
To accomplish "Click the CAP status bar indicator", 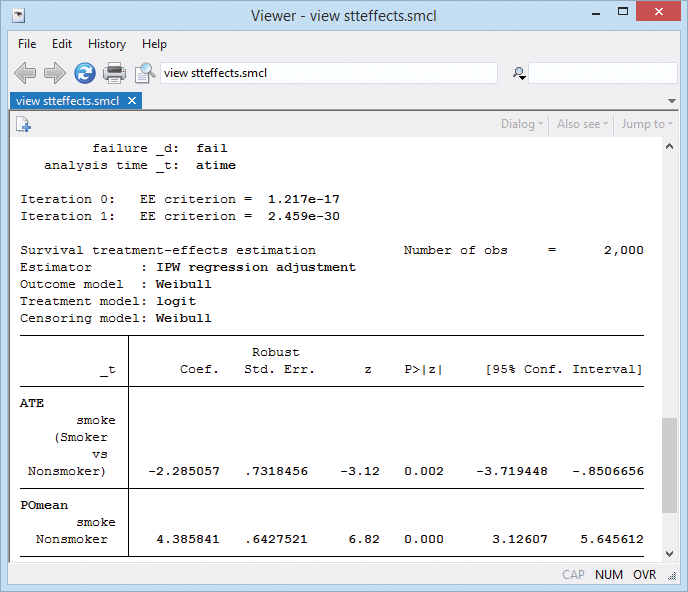I will [573, 575].
